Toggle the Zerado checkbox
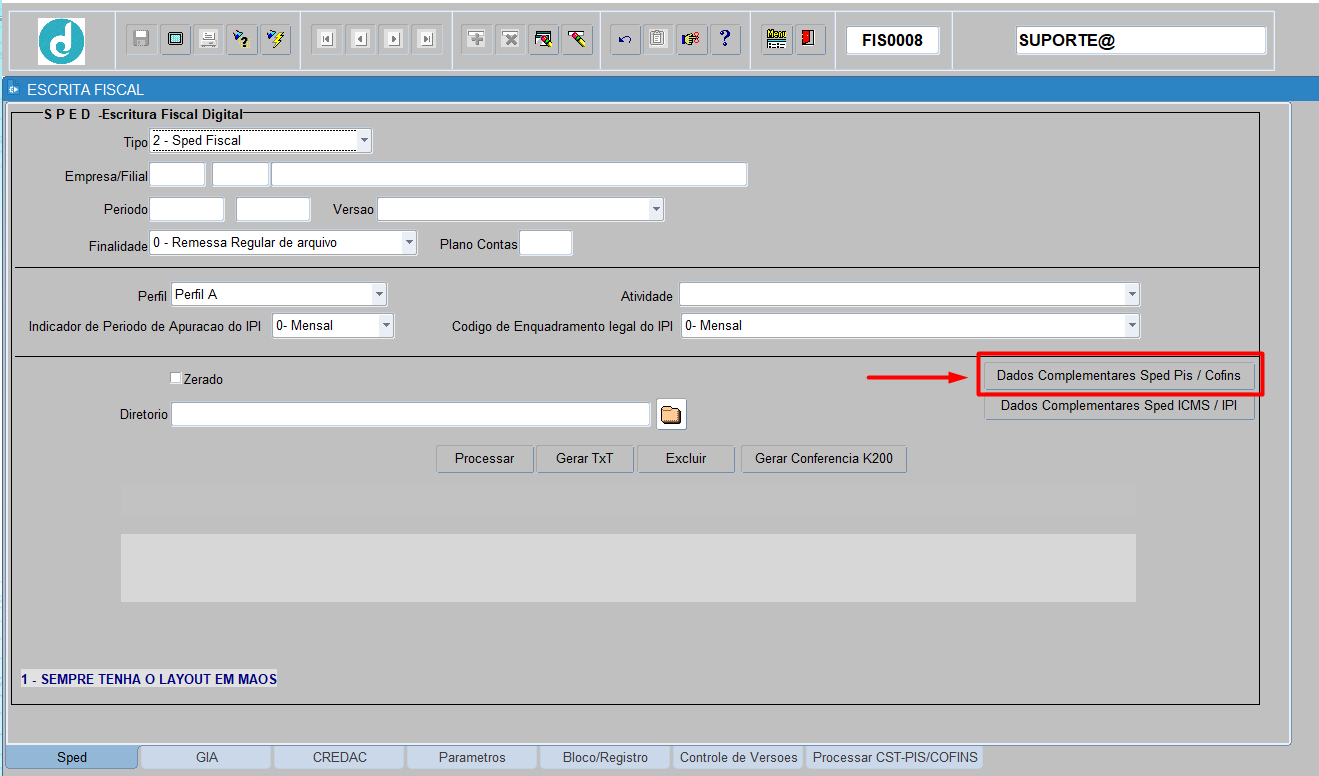The height and width of the screenshot is (776, 1319). (176, 378)
